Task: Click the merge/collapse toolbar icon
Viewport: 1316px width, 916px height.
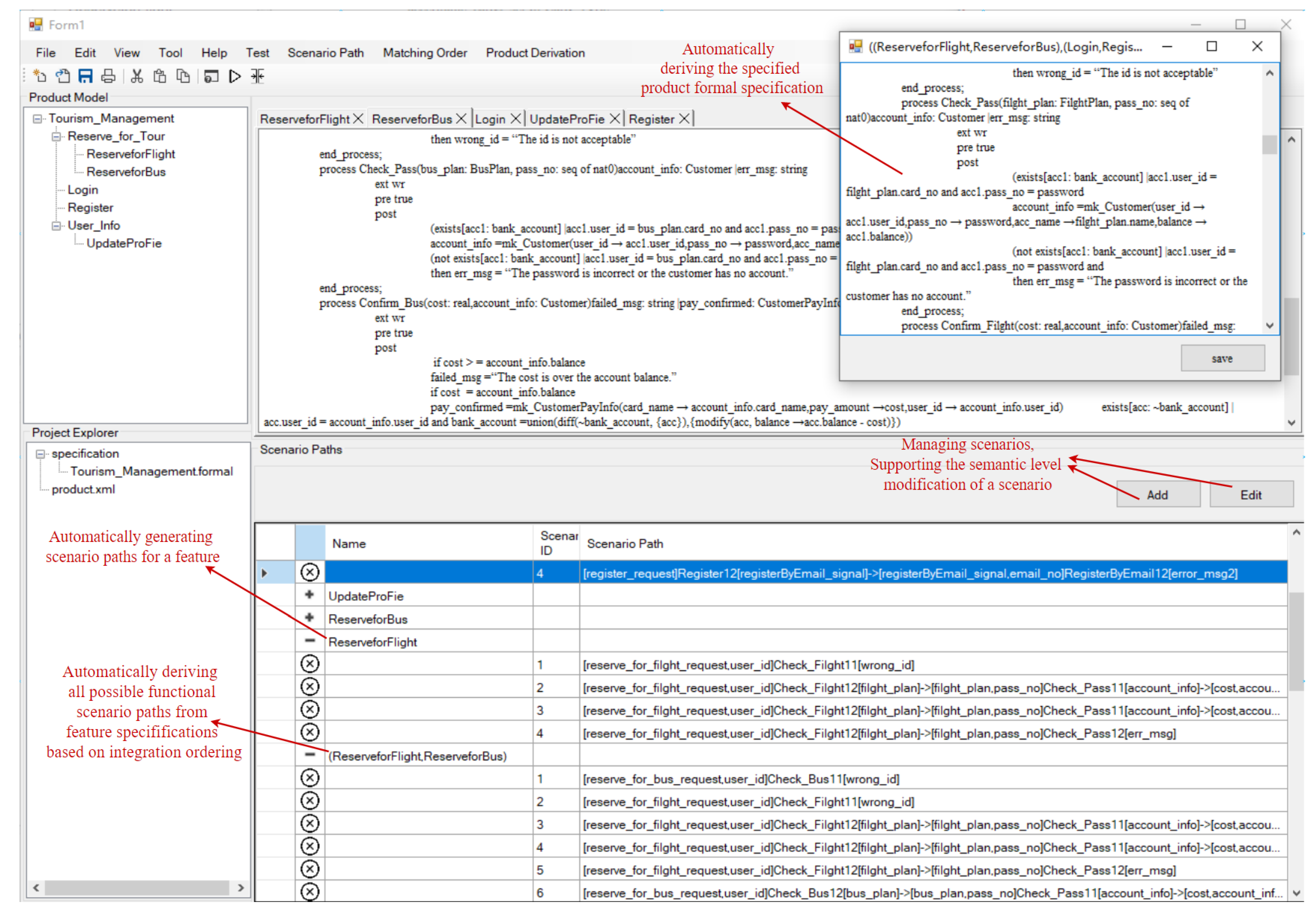Action: (x=257, y=76)
